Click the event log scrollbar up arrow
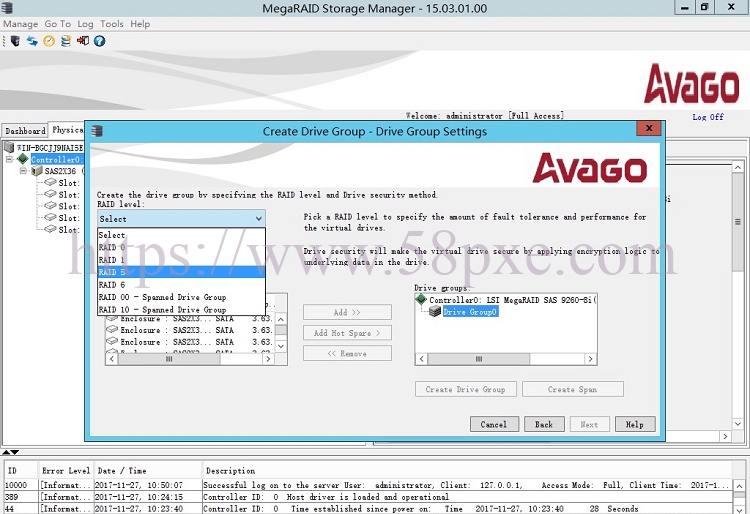The height and width of the screenshot is (514, 750). tap(739, 486)
